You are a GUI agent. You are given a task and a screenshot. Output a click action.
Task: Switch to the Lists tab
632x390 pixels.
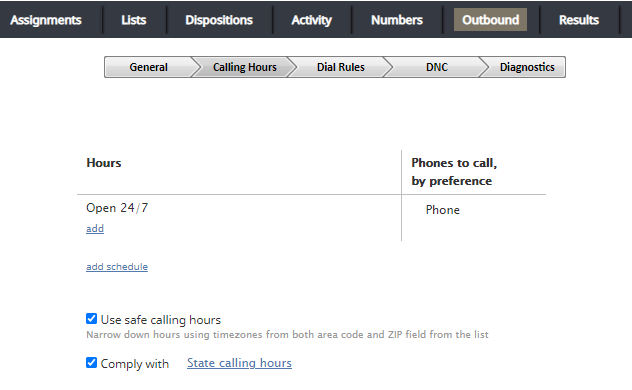coord(133,20)
